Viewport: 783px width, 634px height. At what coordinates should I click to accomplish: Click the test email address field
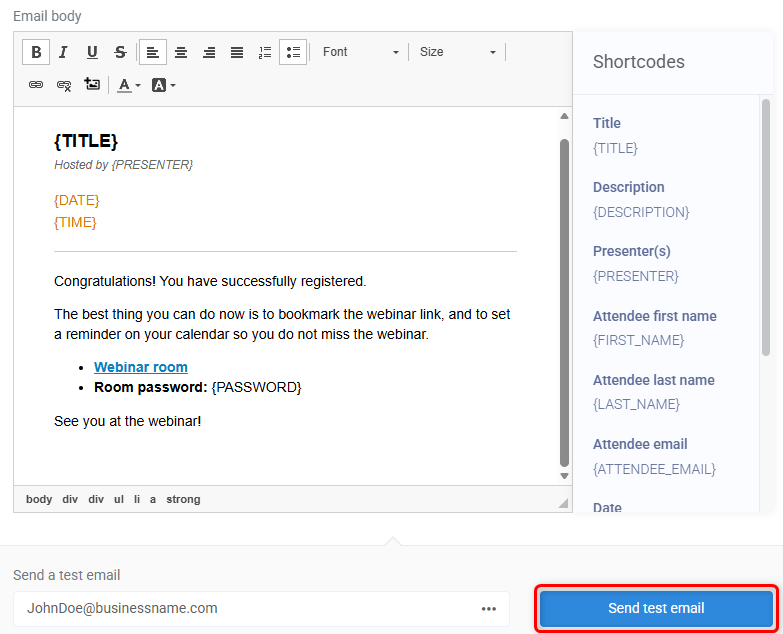[261, 609]
